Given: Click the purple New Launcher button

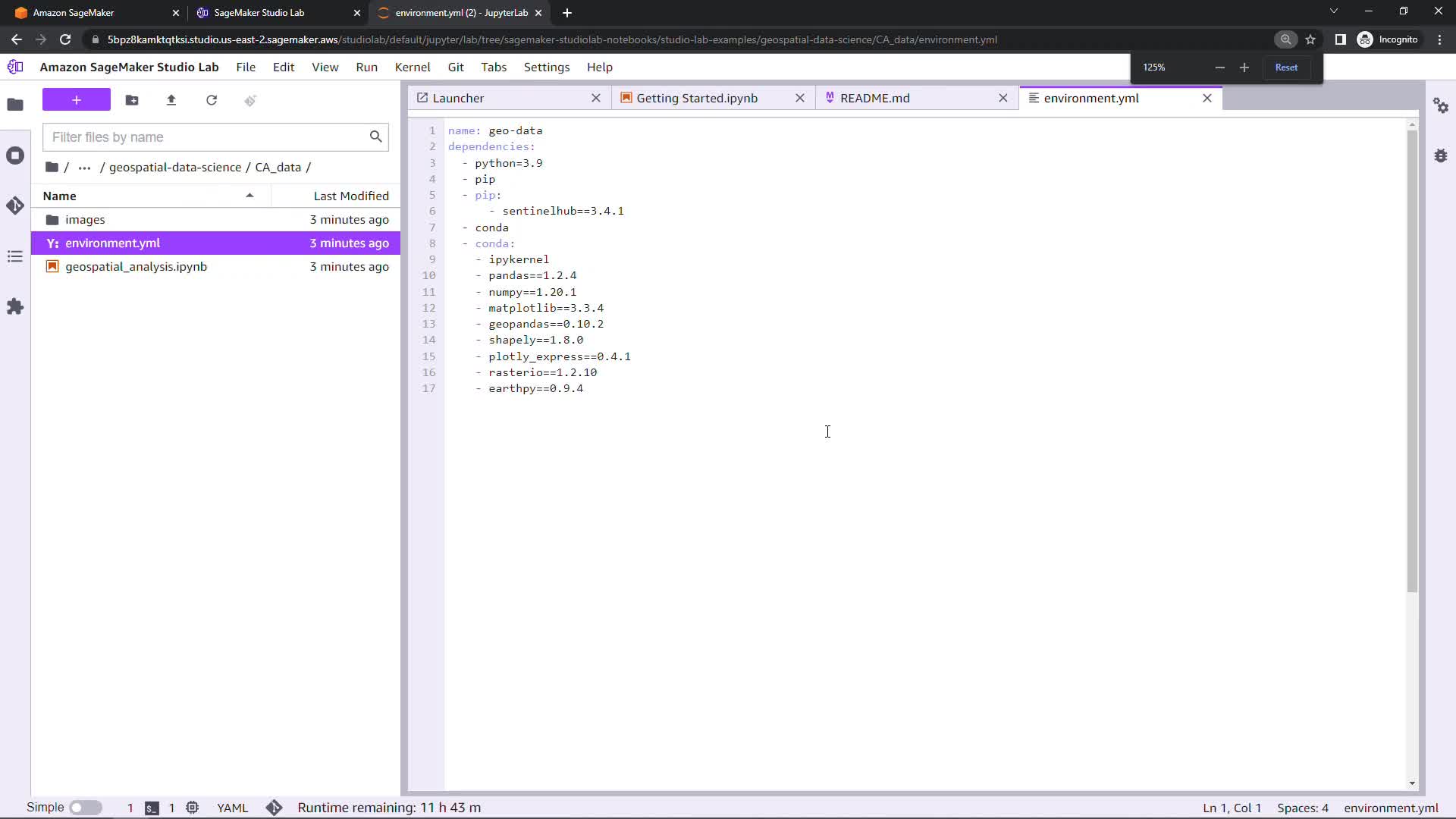Looking at the screenshot, I should point(77,100).
